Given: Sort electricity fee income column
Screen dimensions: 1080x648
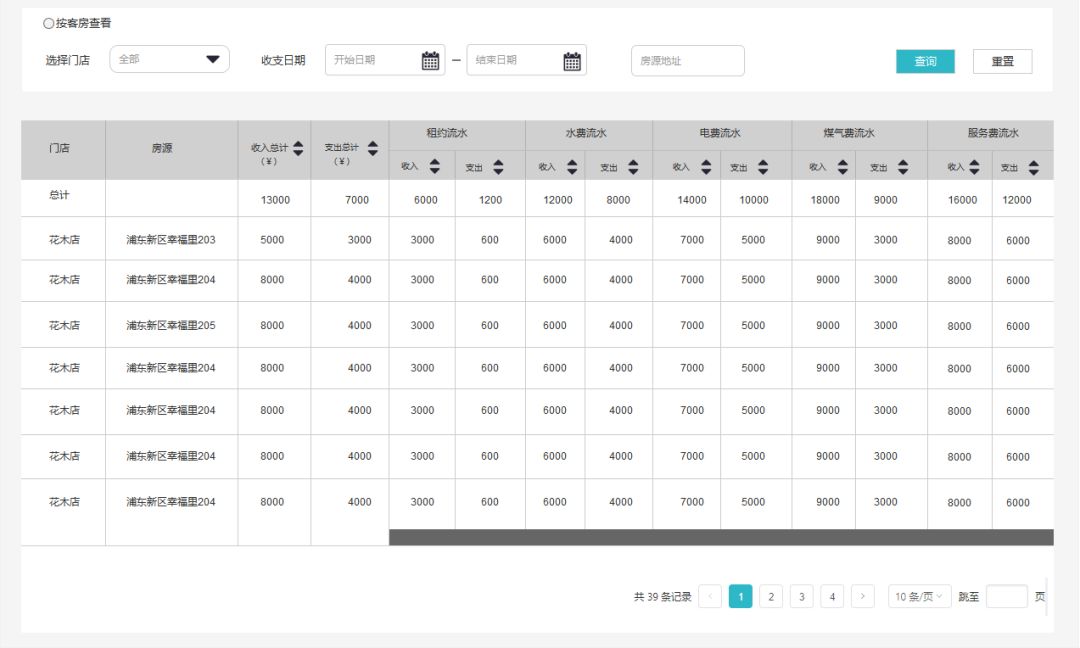Looking at the screenshot, I should point(706,167).
